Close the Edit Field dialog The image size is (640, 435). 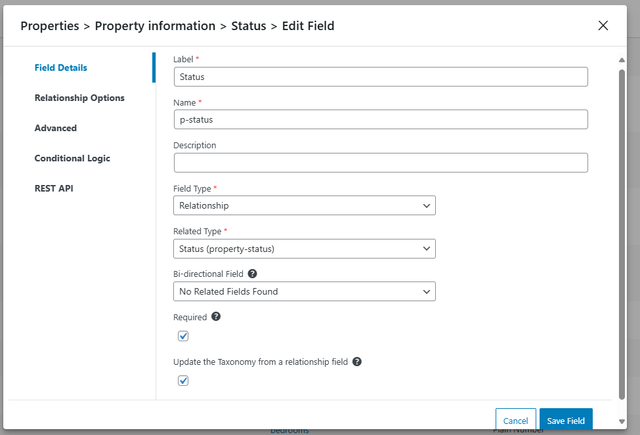point(603,26)
